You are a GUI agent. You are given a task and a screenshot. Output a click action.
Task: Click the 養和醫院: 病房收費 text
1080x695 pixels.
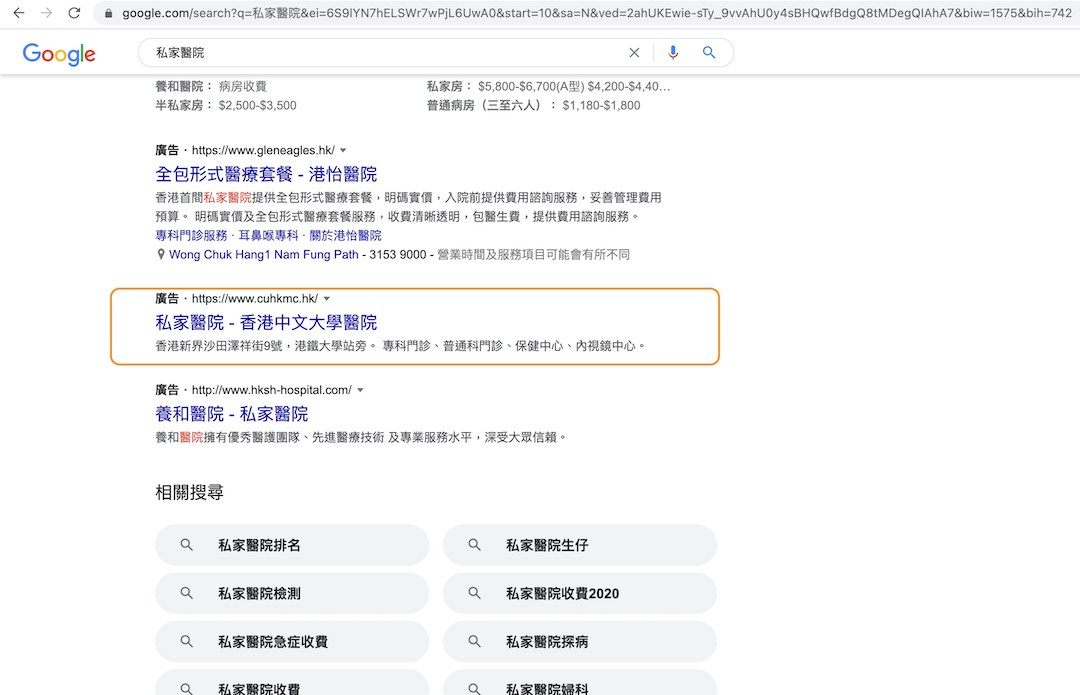pos(211,86)
